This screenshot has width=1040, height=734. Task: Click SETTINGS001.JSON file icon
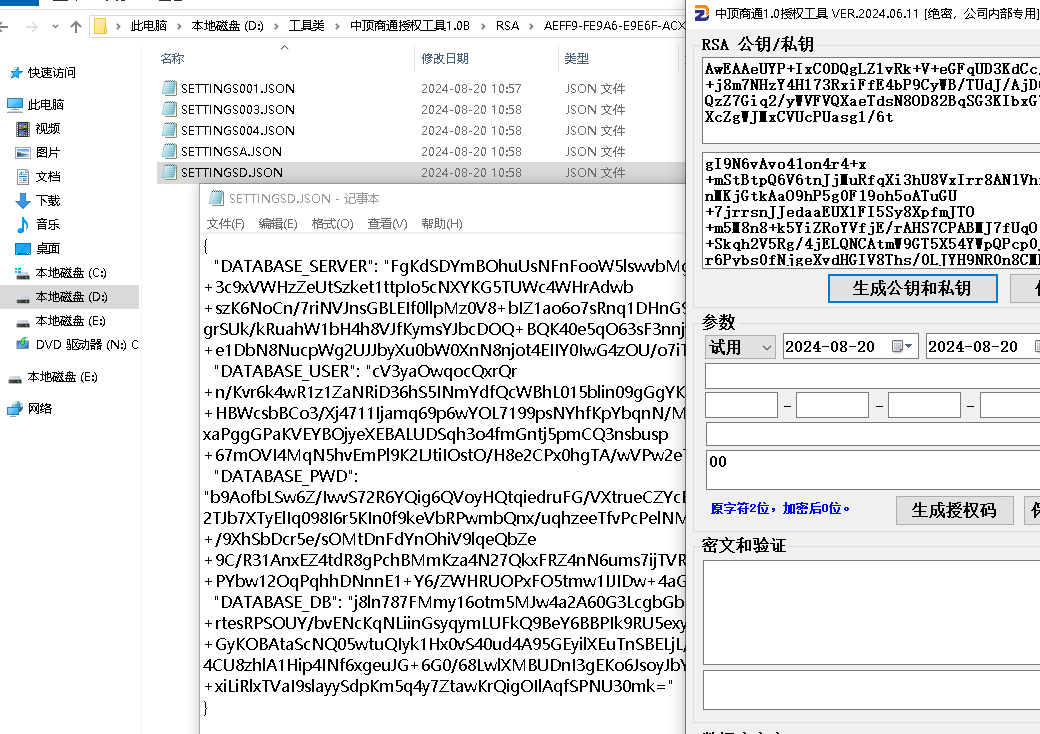pyautogui.click(x=169, y=88)
